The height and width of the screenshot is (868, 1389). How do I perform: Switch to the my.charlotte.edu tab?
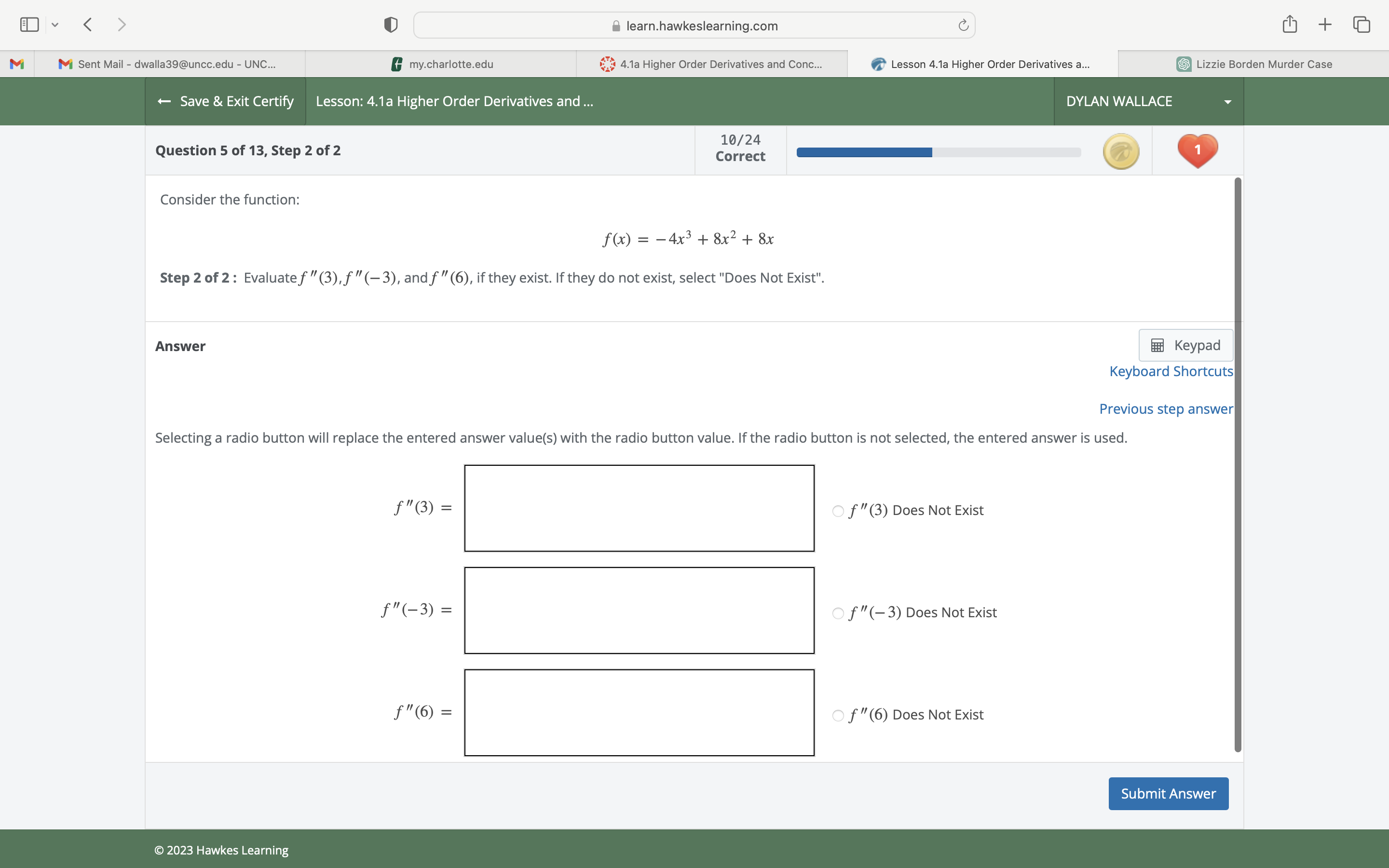pos(450,64)
